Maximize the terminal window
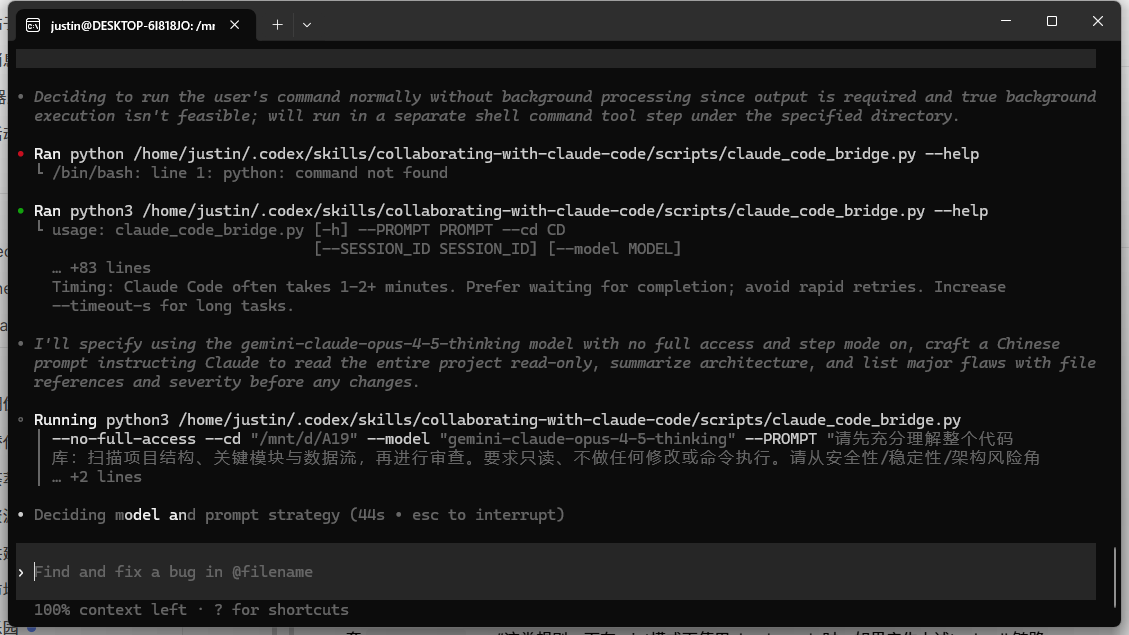Viewport: 1129px width, 635px height. point(1051,21)
